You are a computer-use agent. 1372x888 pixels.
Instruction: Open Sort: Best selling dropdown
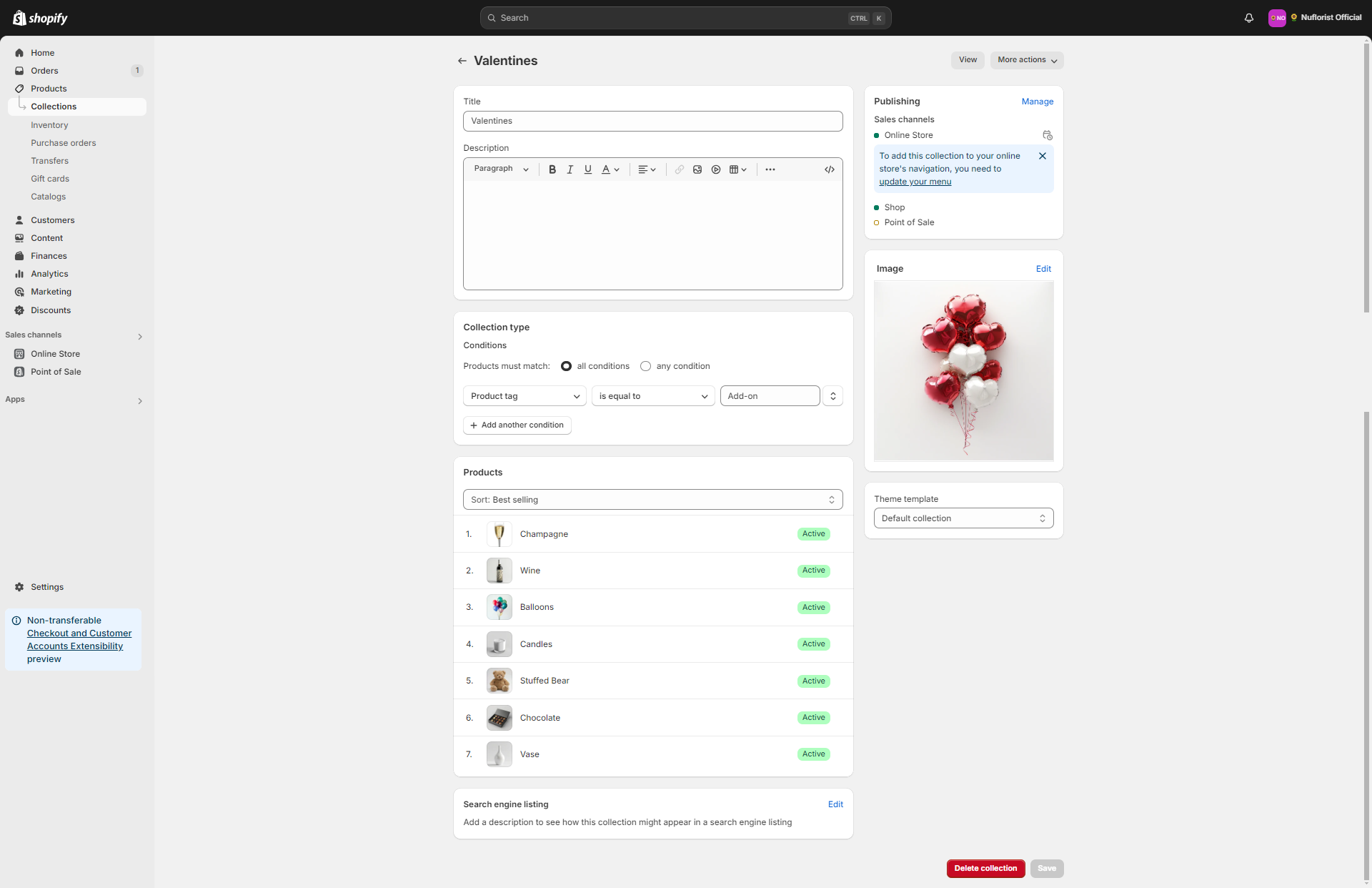pyautogui.click(x=652, y=500)
